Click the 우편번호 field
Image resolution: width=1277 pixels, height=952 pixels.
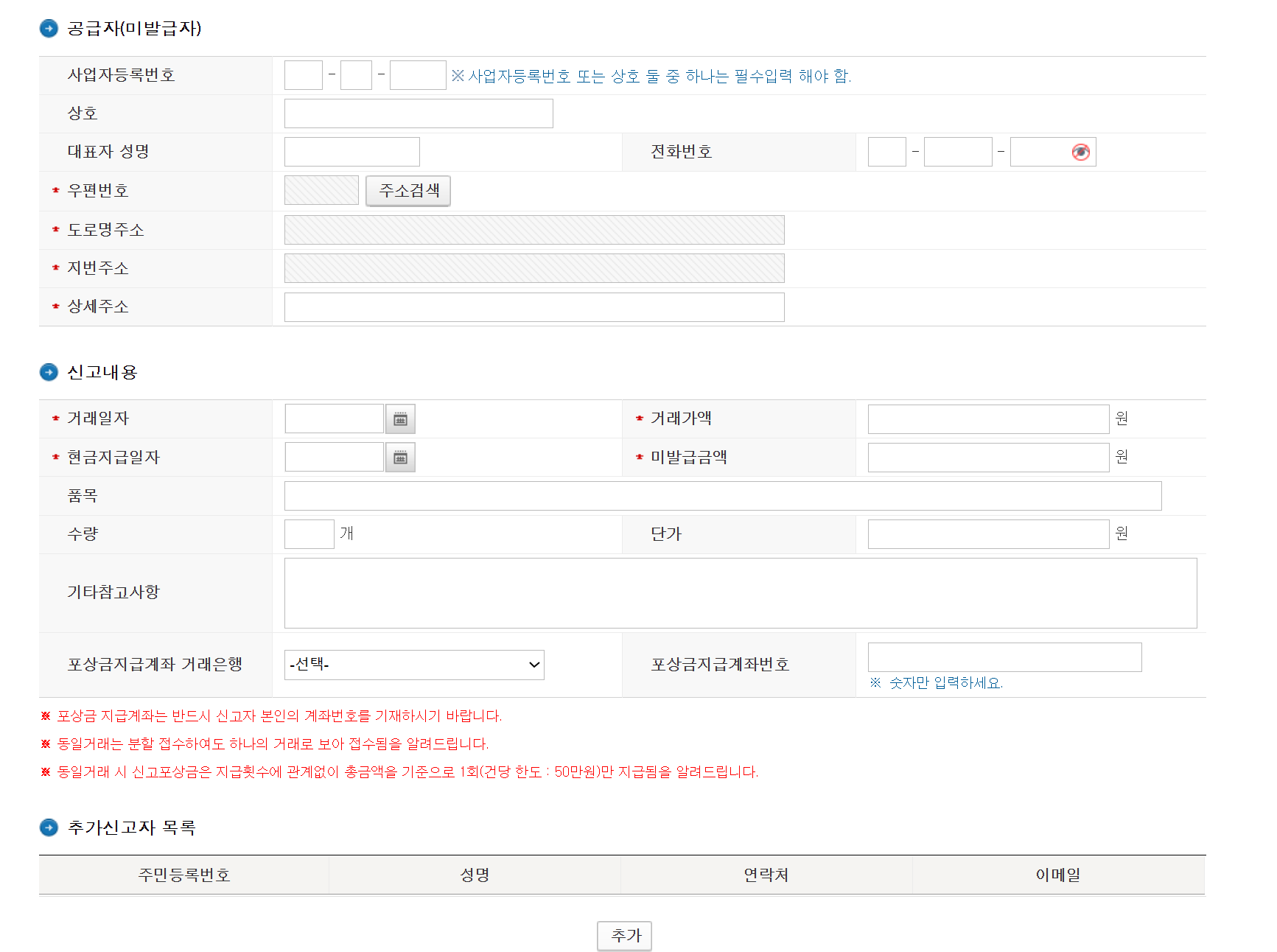pos(321,190)
